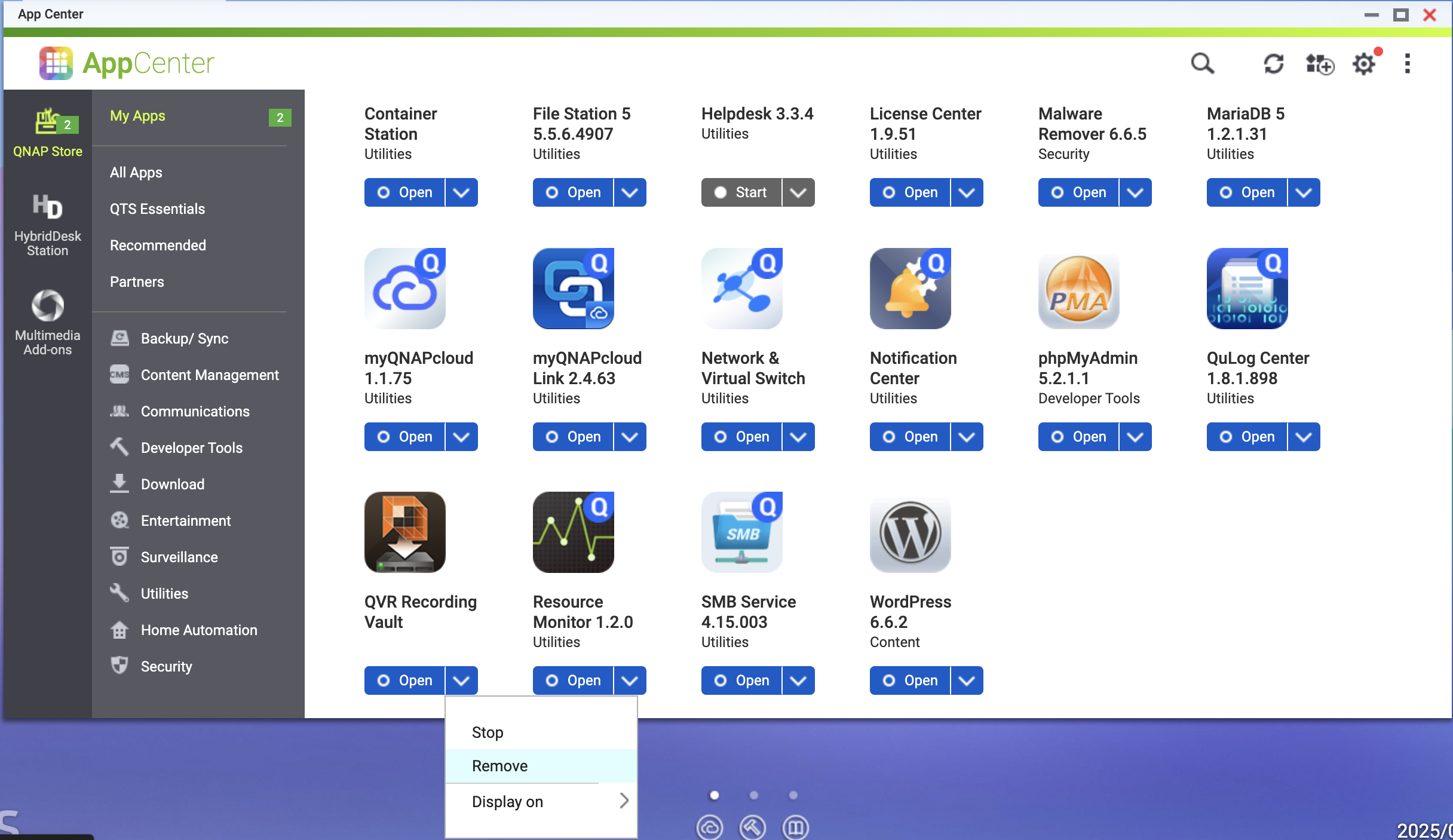Image resolution: width=1453 pixels, height=840 pixels.
Task: Choose Stop in the context menu
Action: pos(541,732)
